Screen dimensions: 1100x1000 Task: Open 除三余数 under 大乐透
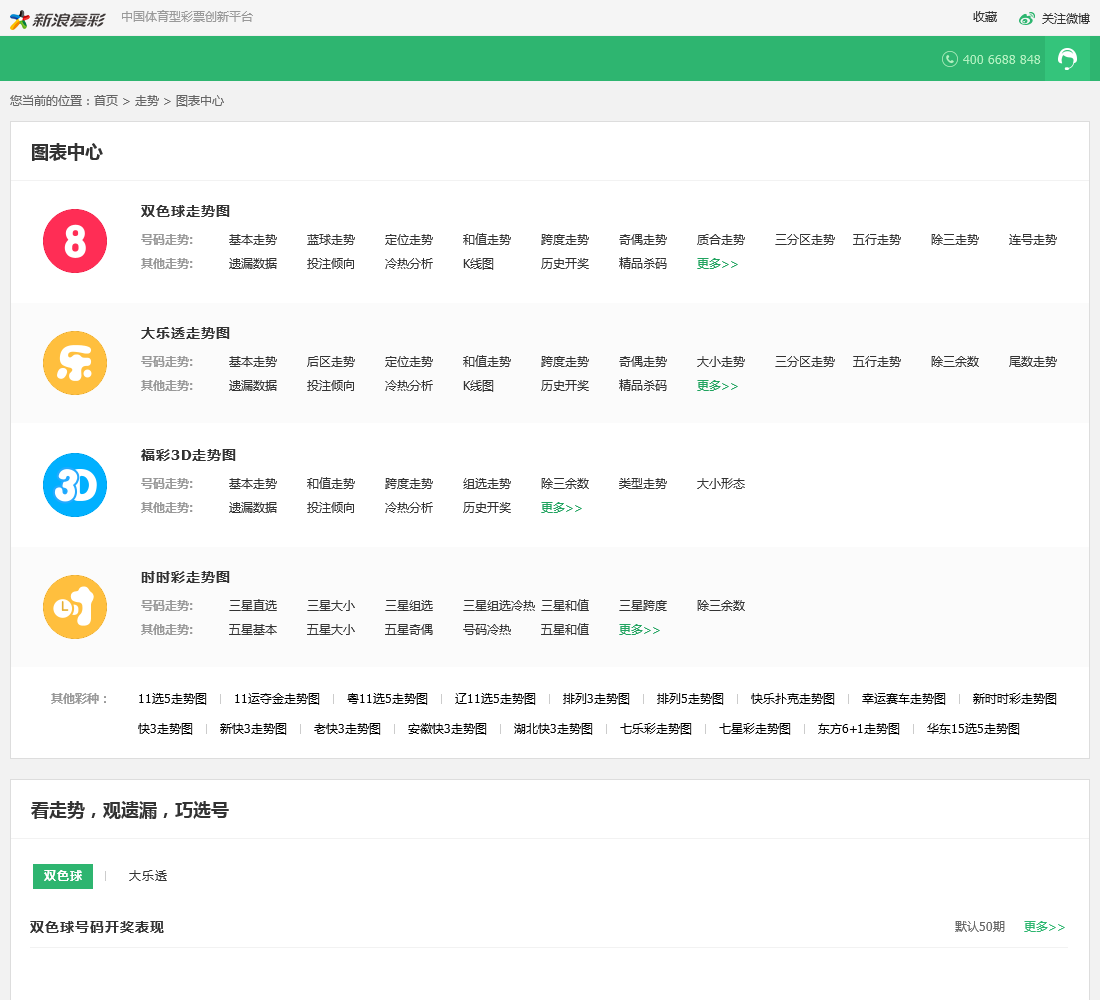click(x=955, y=362)
